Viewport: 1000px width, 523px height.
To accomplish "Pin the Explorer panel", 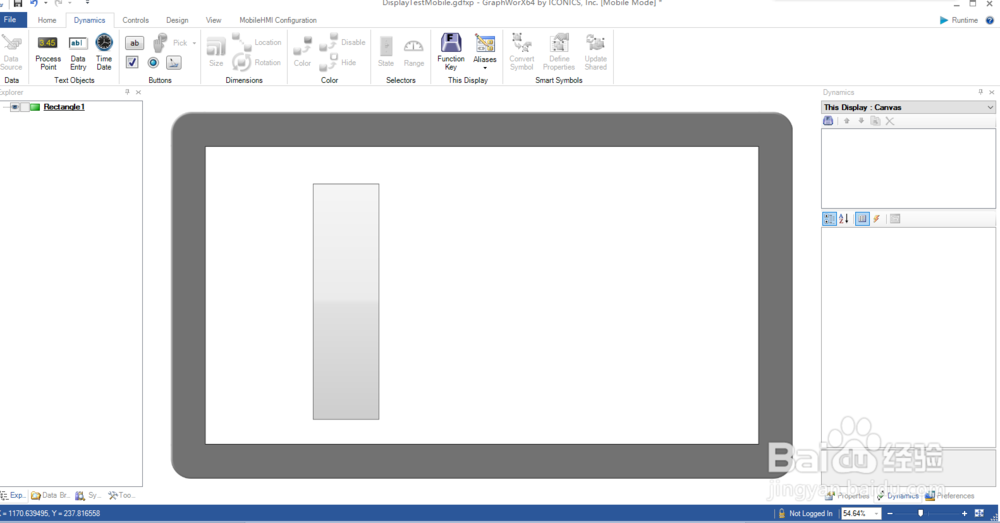I will pyautogui.click(x=127, y=92).
